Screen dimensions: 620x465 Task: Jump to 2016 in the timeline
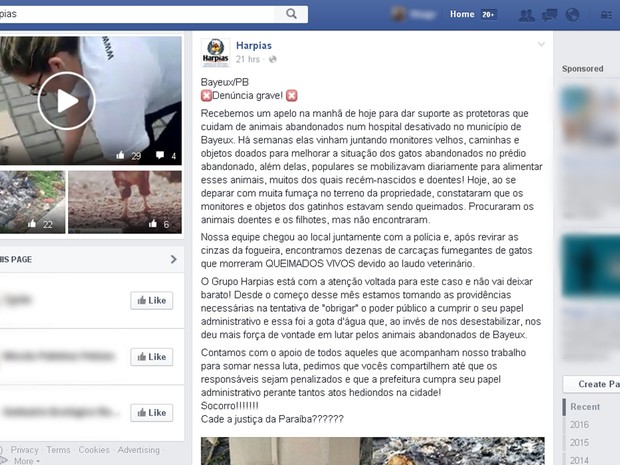[x=579, y=425]
